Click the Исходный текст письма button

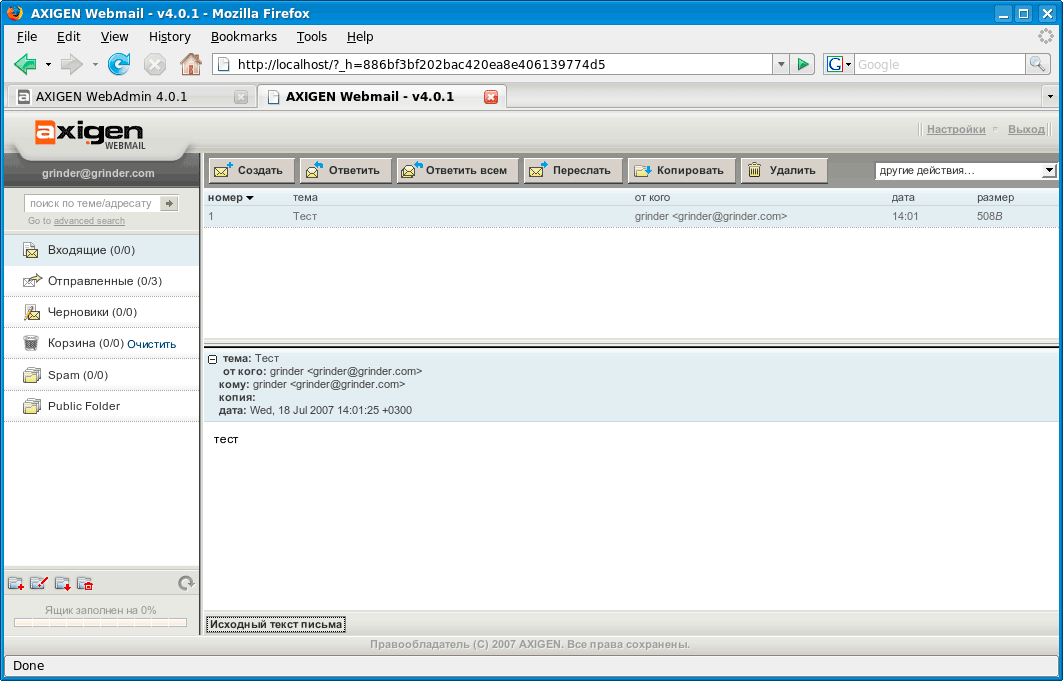point(276,624)
